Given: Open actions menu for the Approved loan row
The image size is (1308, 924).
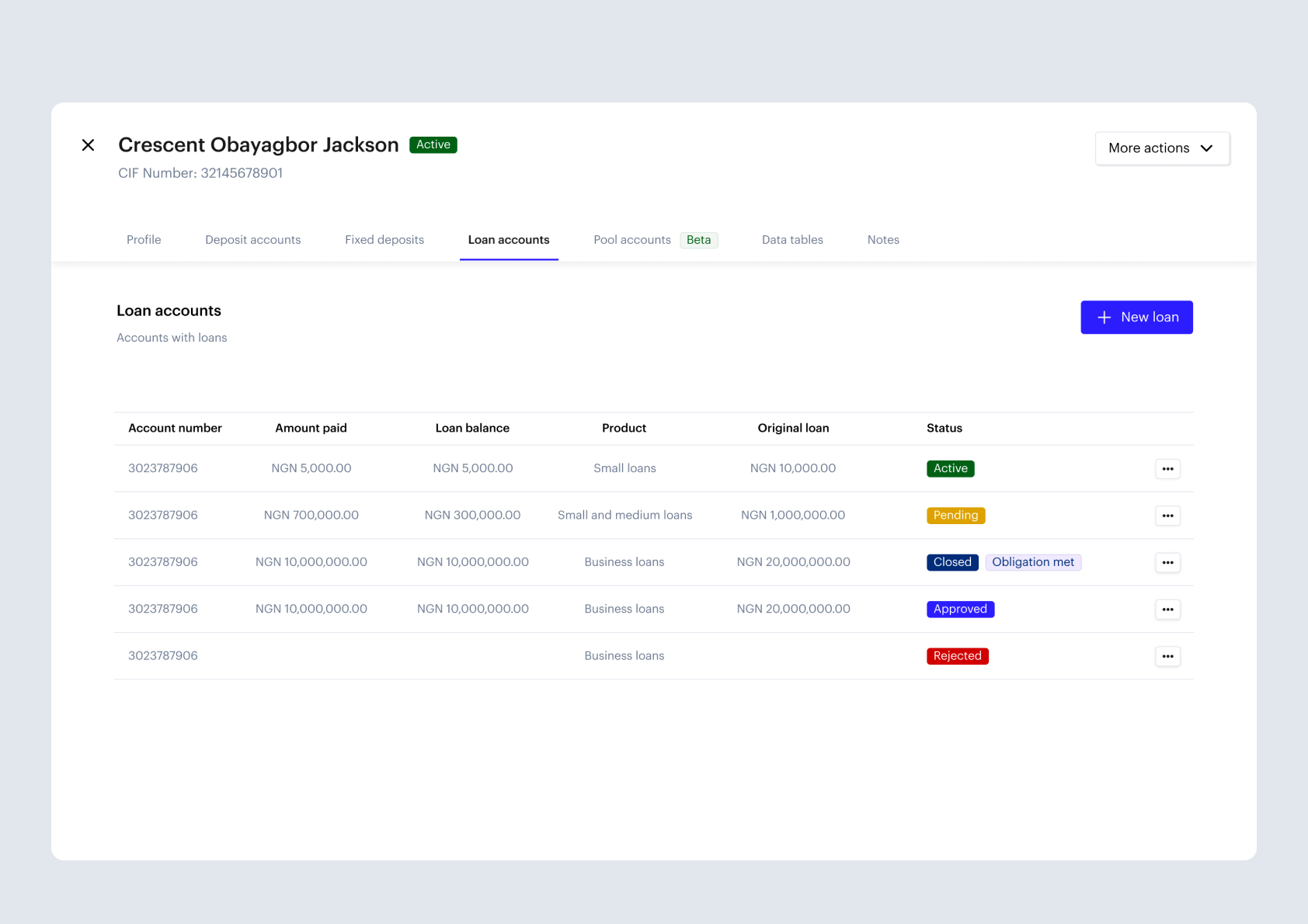Looking at the screenshot, I should click(1167, 609).
